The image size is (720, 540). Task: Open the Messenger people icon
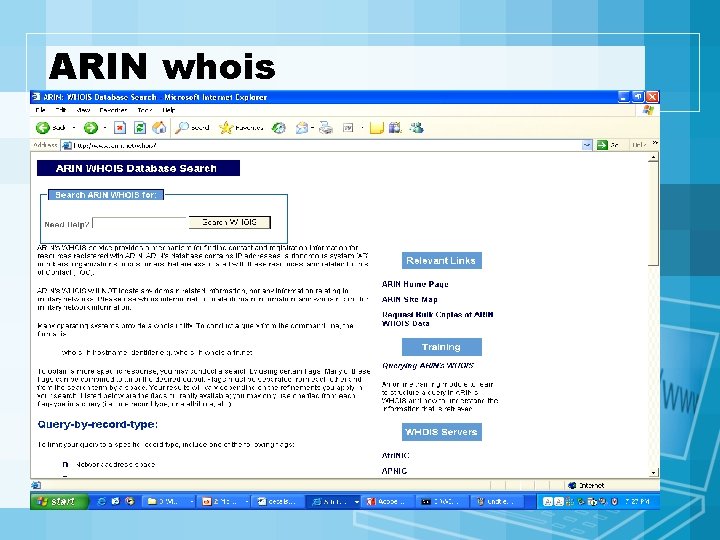[416, 128]
